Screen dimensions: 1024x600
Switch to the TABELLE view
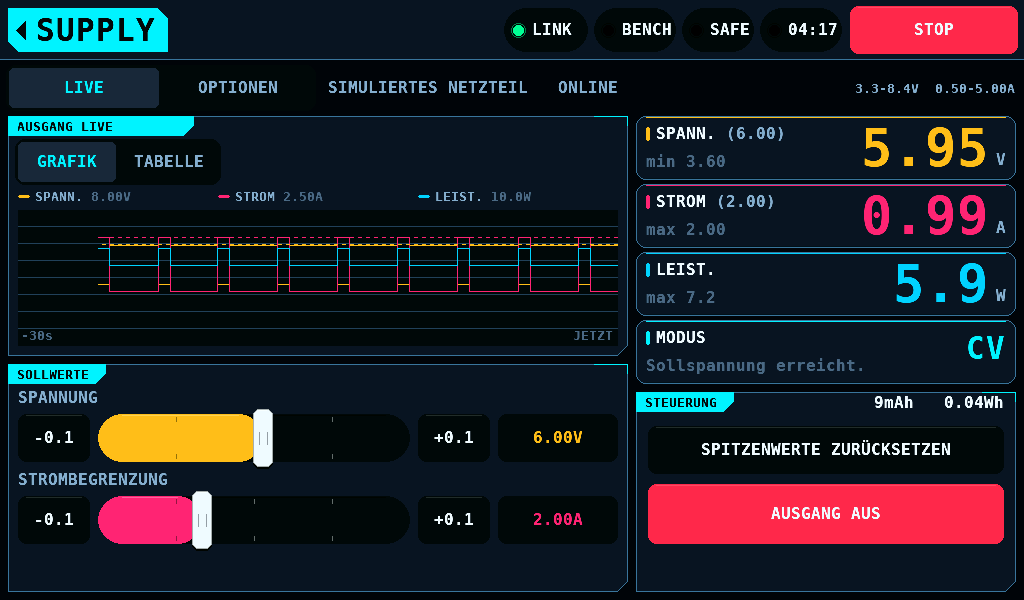click(x=168, y=161)
